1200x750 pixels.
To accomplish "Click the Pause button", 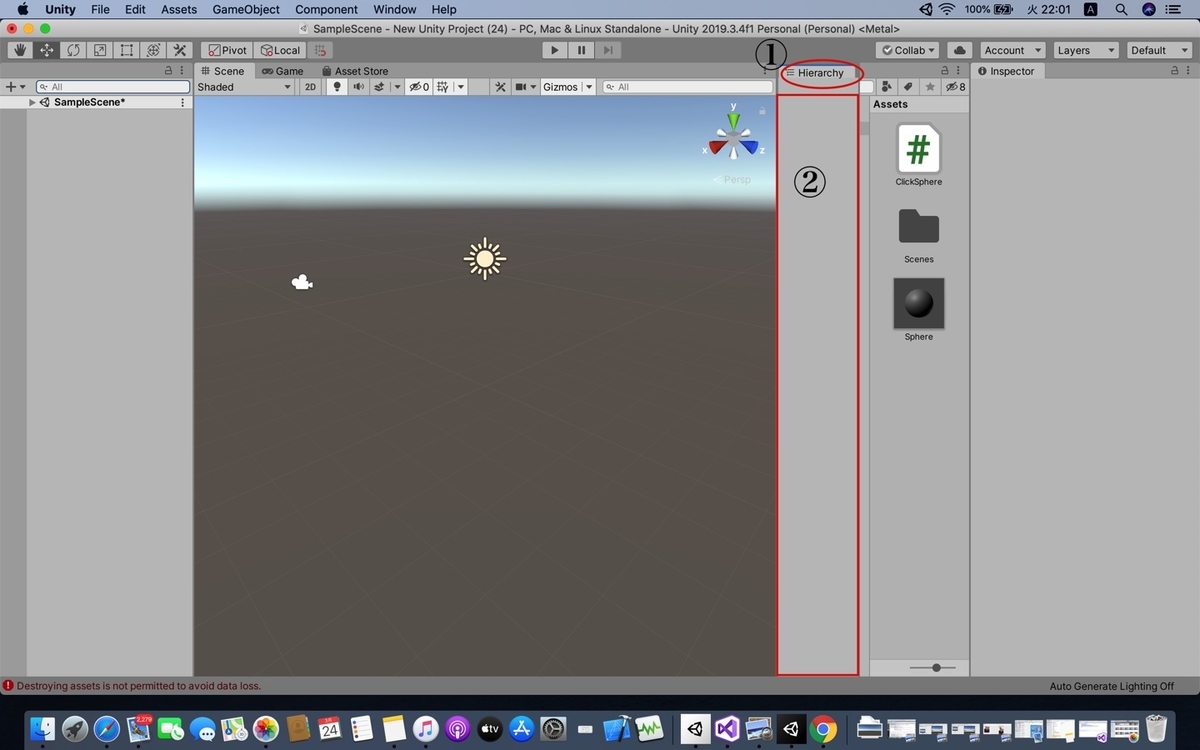I will pos(582,50).
